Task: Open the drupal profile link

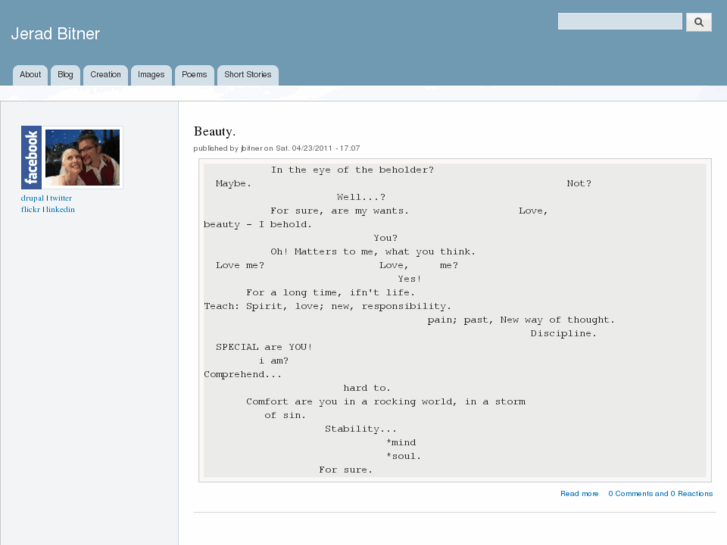Action: (32, 198)
